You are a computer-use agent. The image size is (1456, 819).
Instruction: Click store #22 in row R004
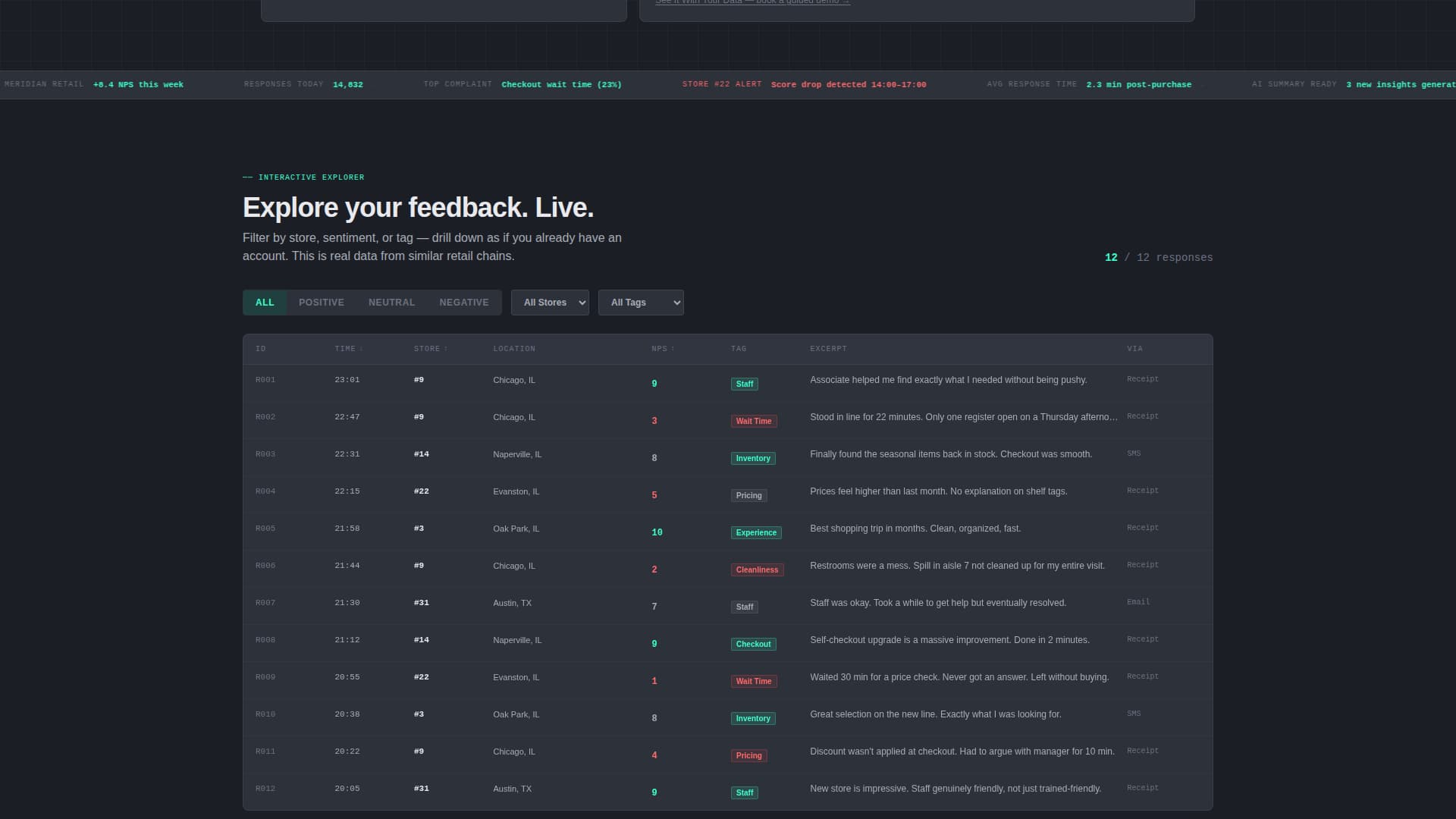pos(422,491)
